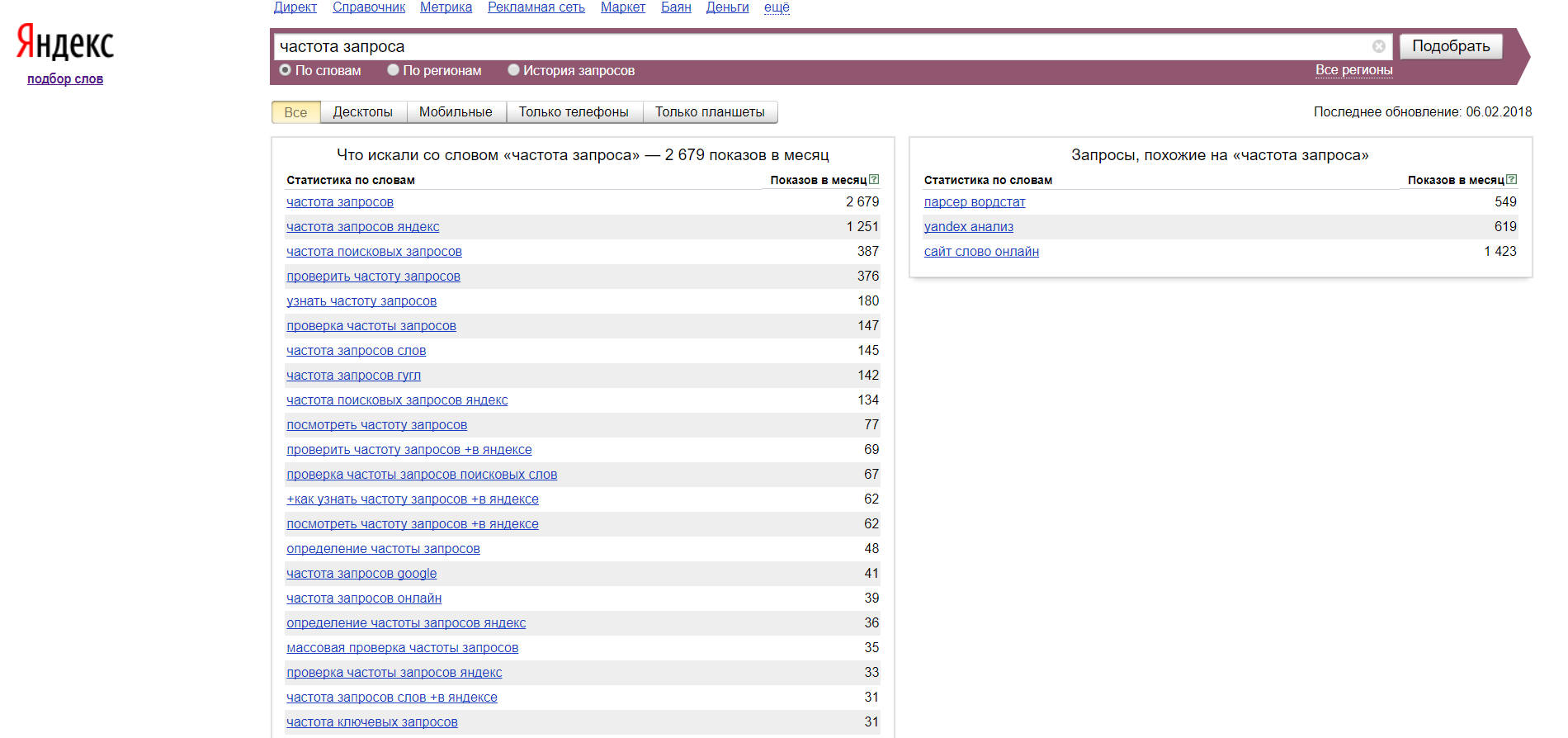Open query 'массовая проверка частоты запросов'
The image size is (1568, 738).
(x=403, y=648)
